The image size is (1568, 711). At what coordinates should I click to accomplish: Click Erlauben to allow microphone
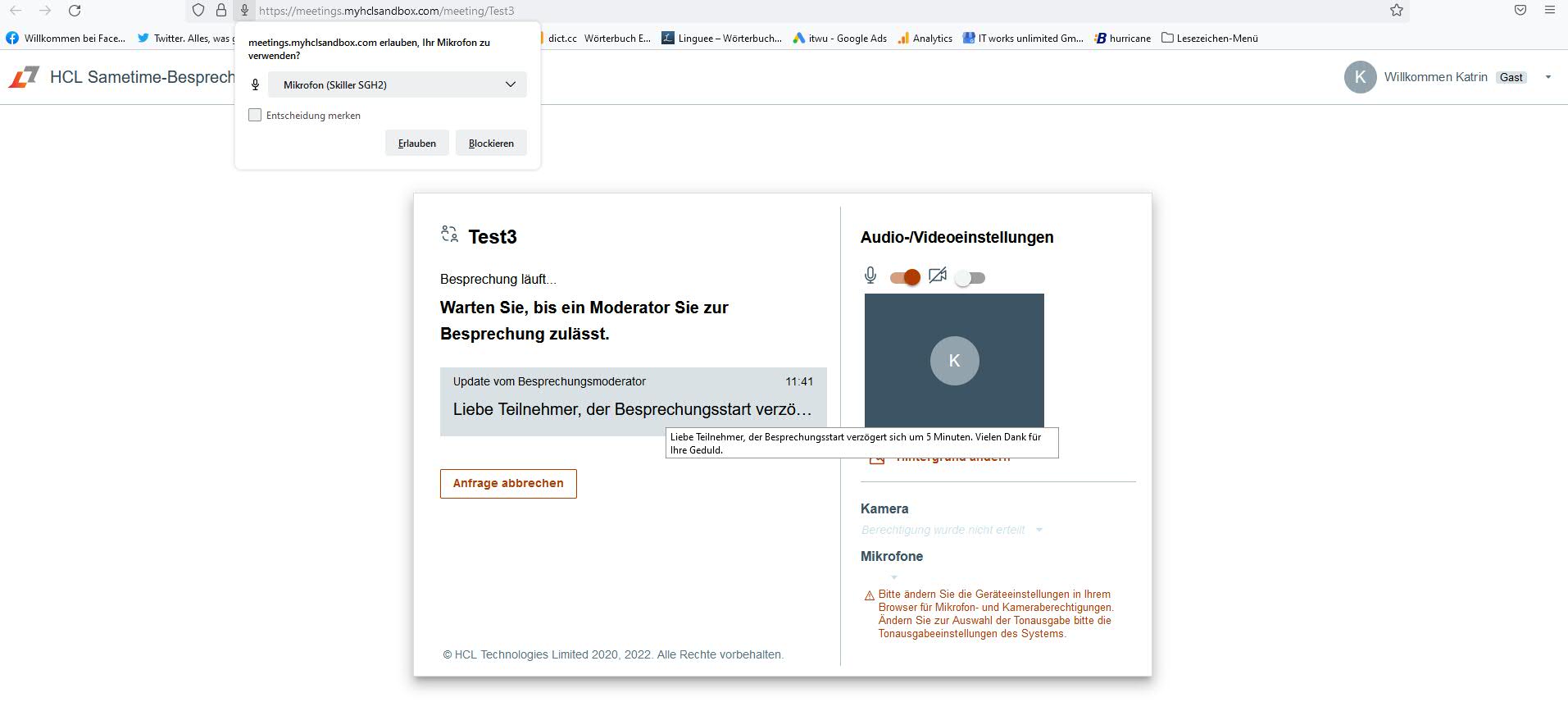point(417,143)
